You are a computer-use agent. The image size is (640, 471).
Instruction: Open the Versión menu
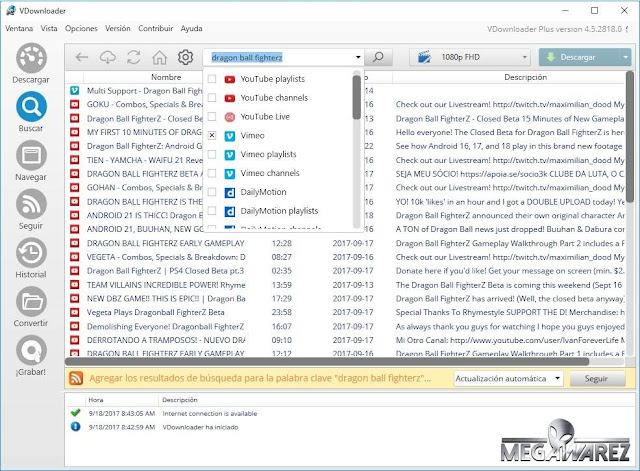point(118,29)
